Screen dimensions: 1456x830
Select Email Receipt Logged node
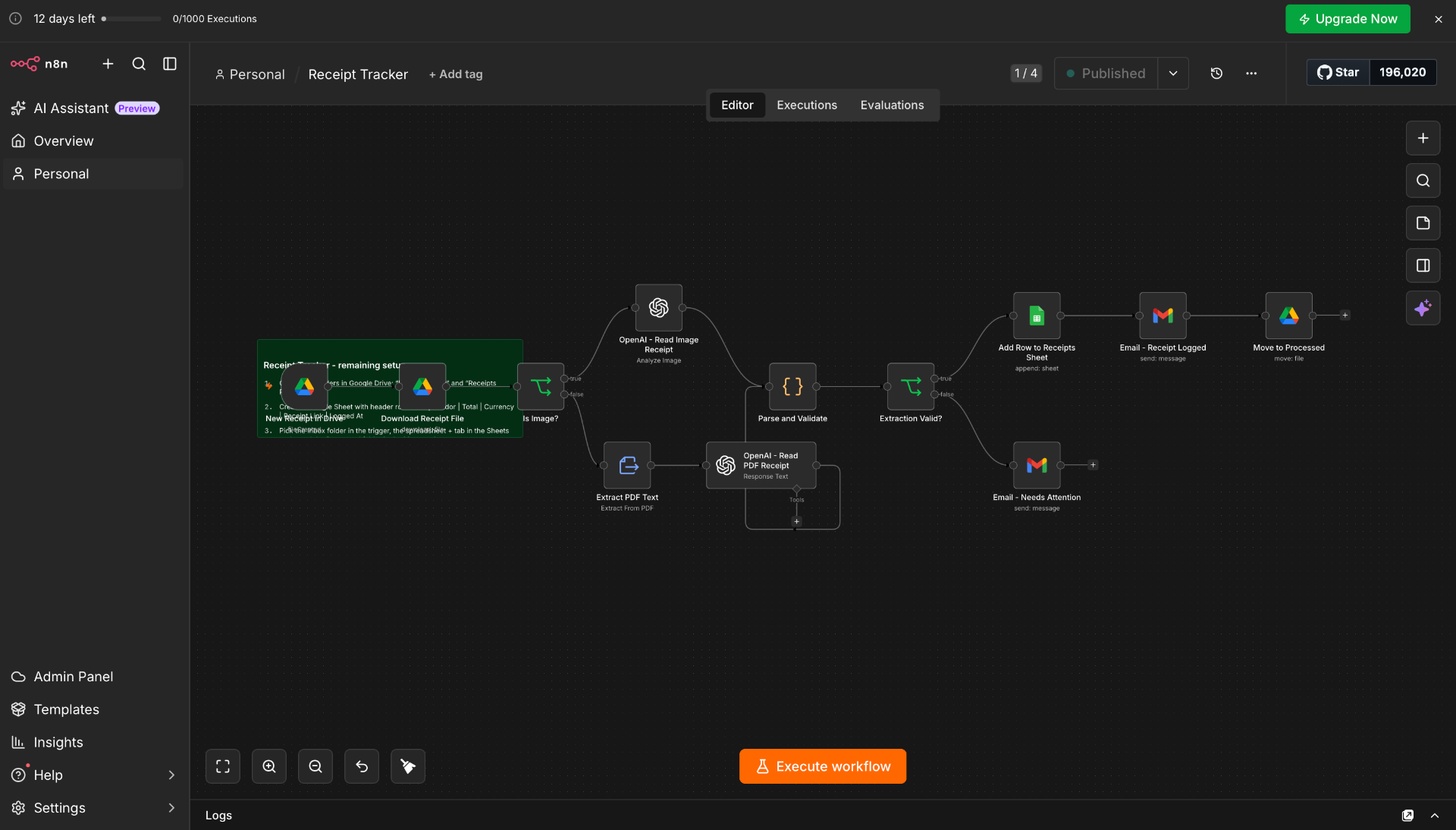pos(1163,316)
